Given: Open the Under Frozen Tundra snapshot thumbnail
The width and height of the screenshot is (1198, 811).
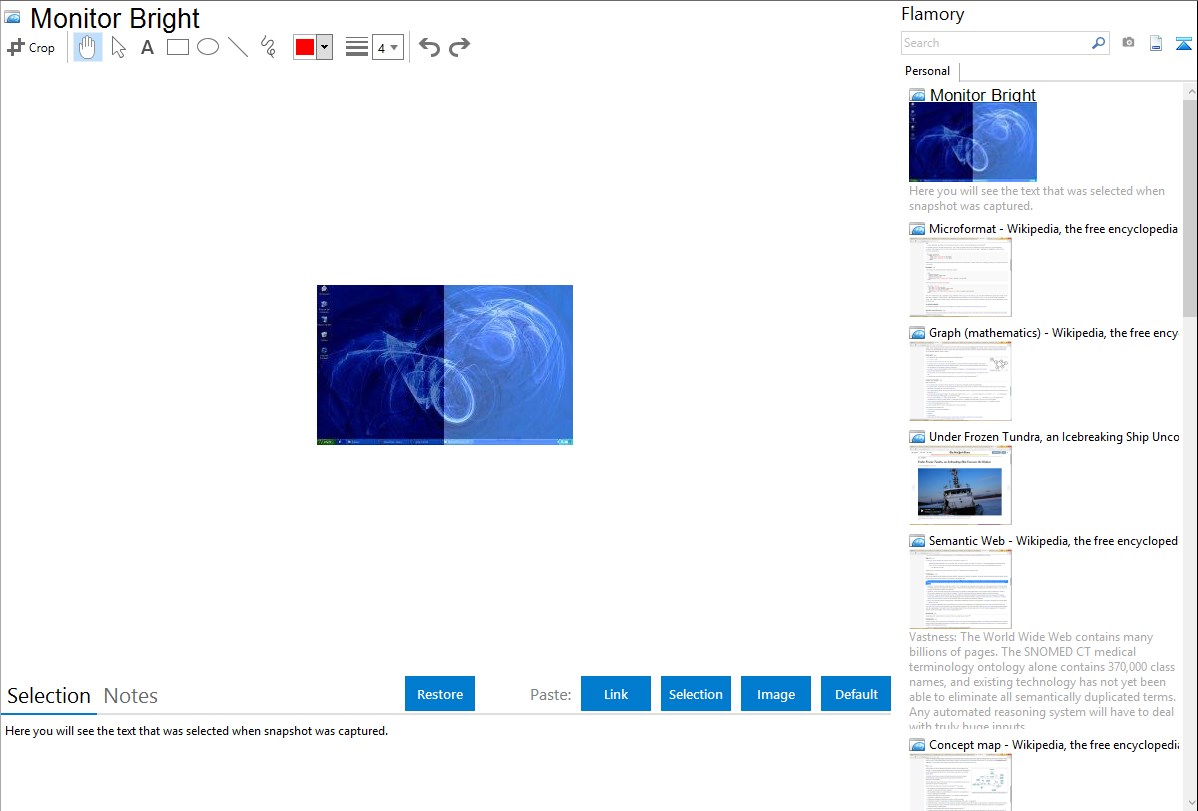Looking at the screenshot, I should coord(960,485).
